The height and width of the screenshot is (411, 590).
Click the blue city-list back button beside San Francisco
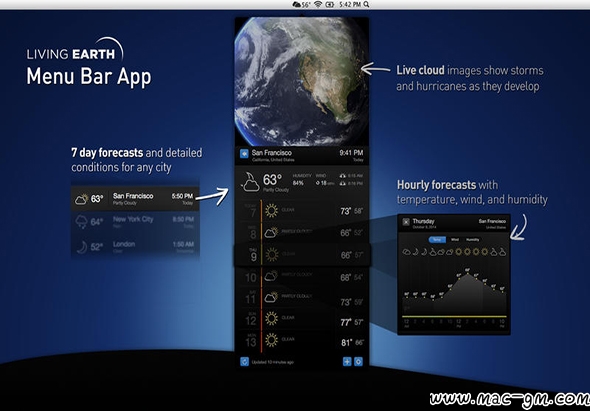tap(244, 154)
